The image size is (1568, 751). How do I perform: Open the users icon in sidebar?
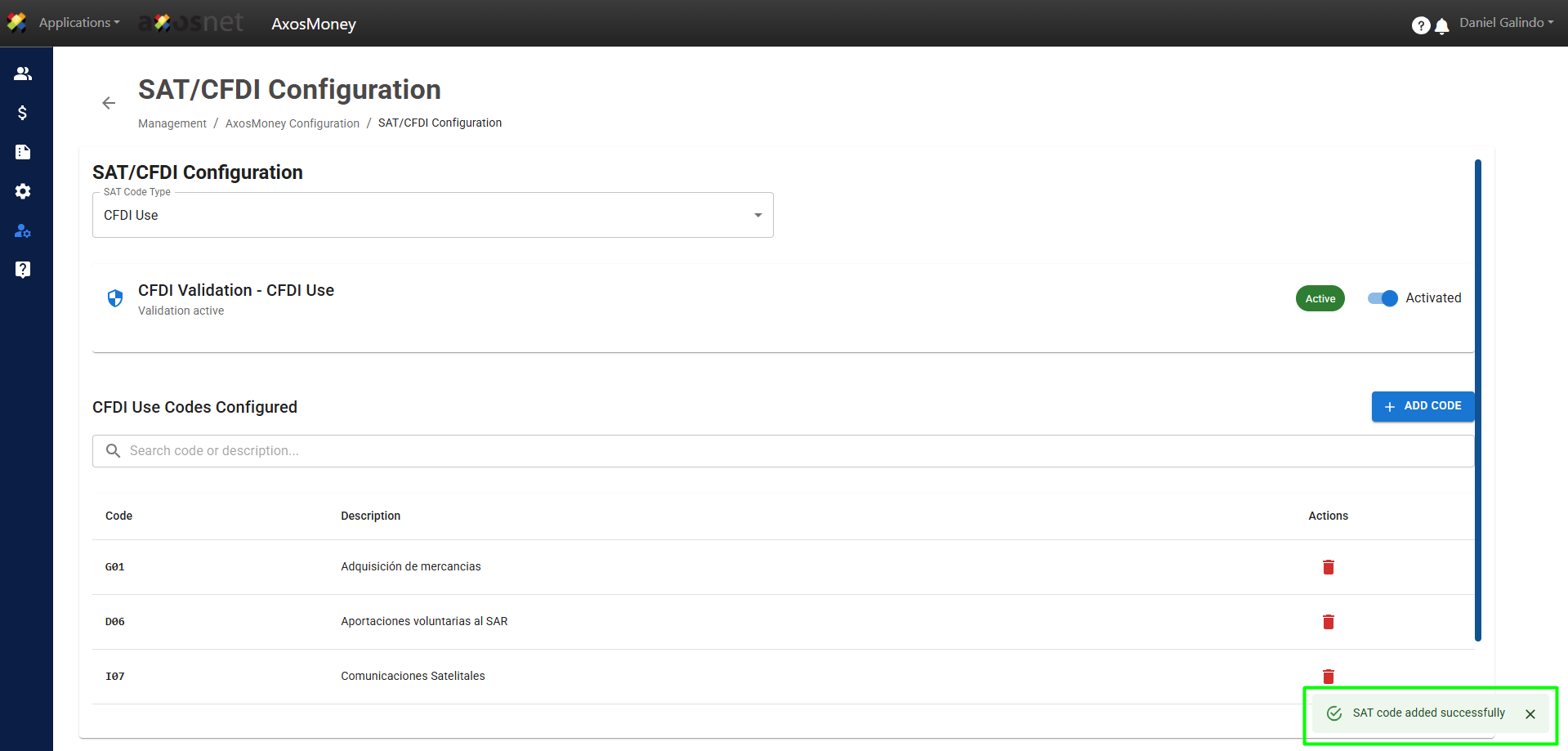tap(23, 74)
